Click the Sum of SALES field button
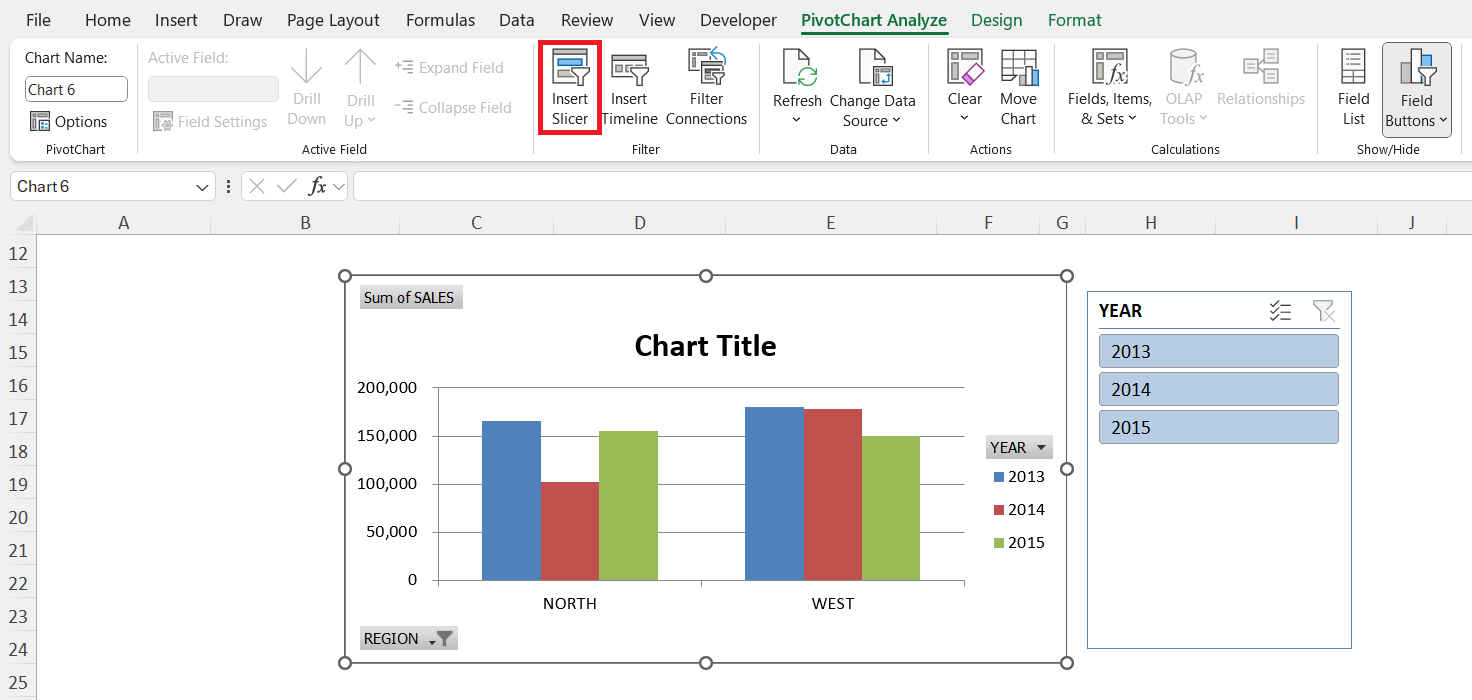The image size is (1472, 700). pos(410,298)
